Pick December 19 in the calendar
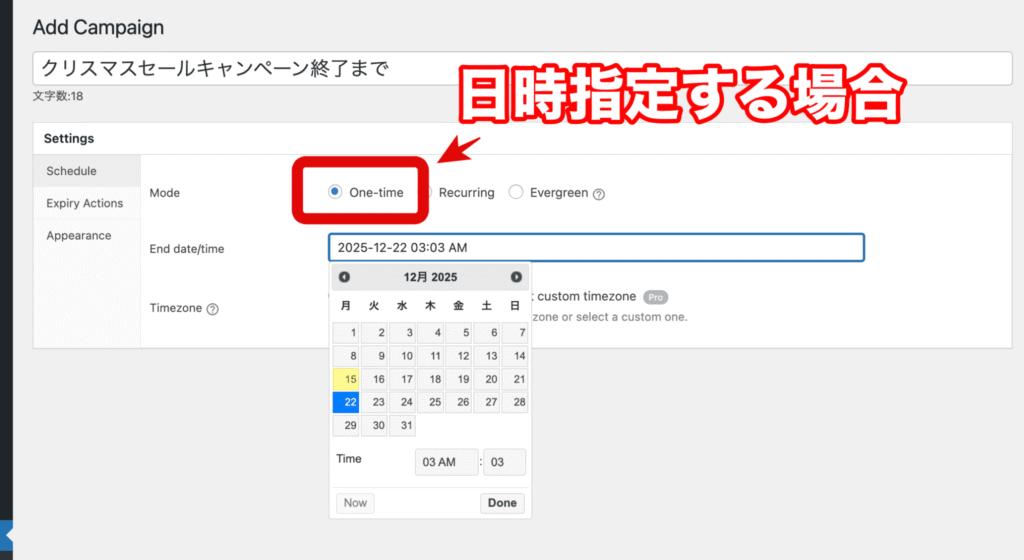The width and height of the screenshot is (1024, 560). [x=458, y=379]
